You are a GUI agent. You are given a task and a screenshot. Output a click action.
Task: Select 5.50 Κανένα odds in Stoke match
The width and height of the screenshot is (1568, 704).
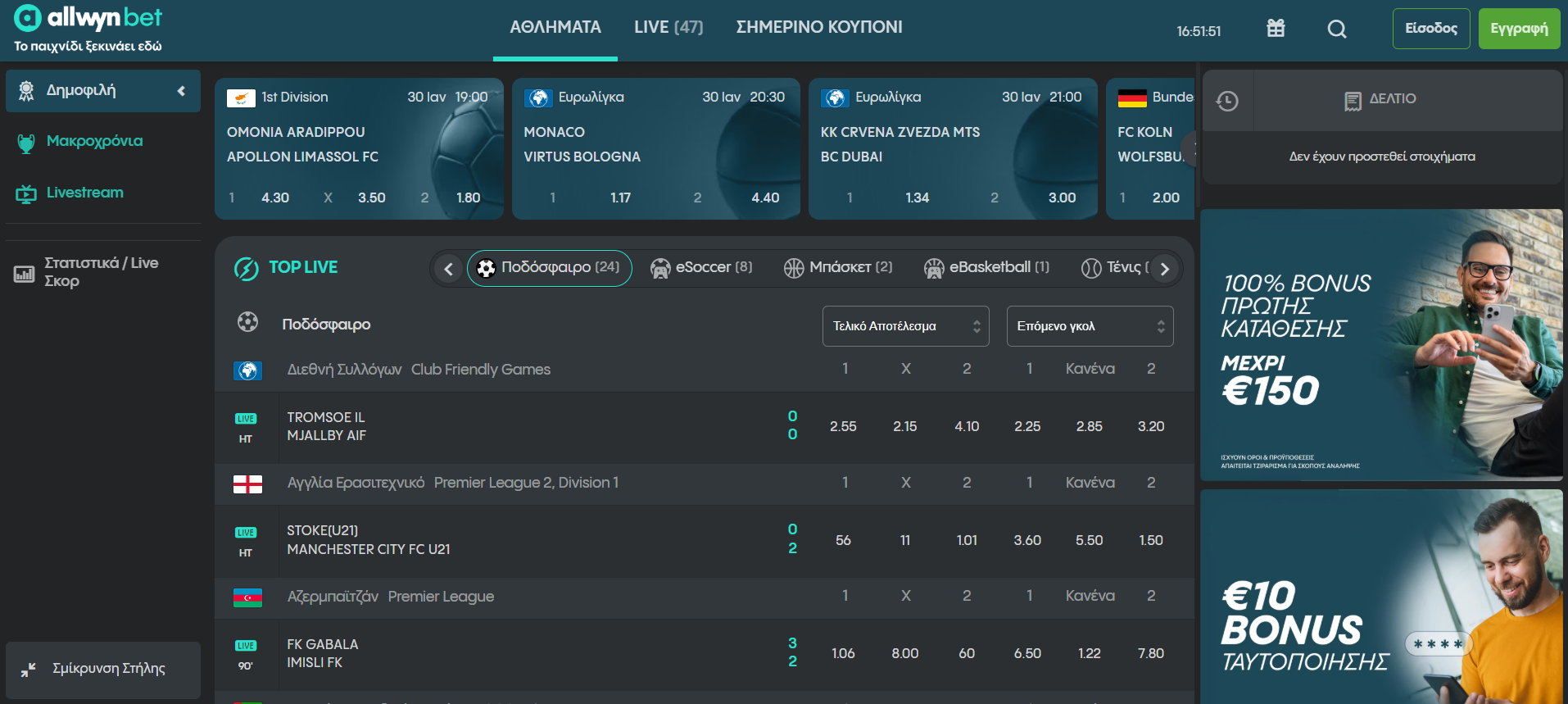pyautogui.click(x=1089, y=541)
